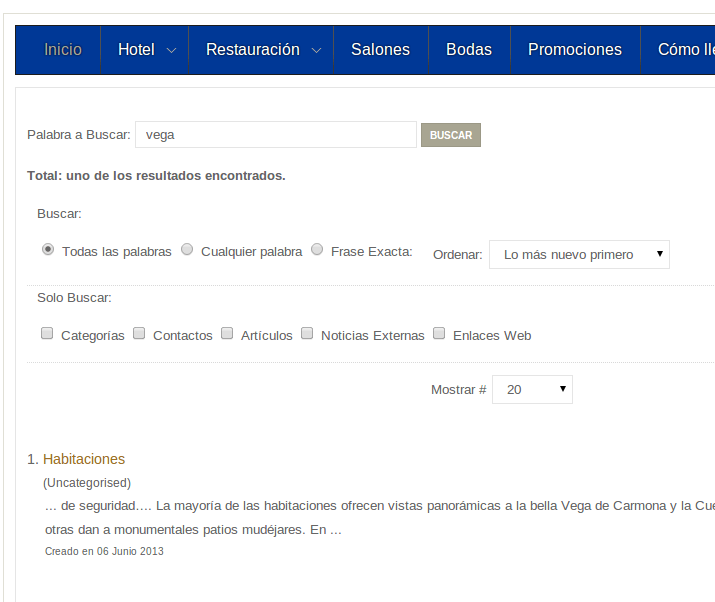Click the result snippet mentioning Vega de Carmona
Screen dimensions: 715x602
point(380,518)
